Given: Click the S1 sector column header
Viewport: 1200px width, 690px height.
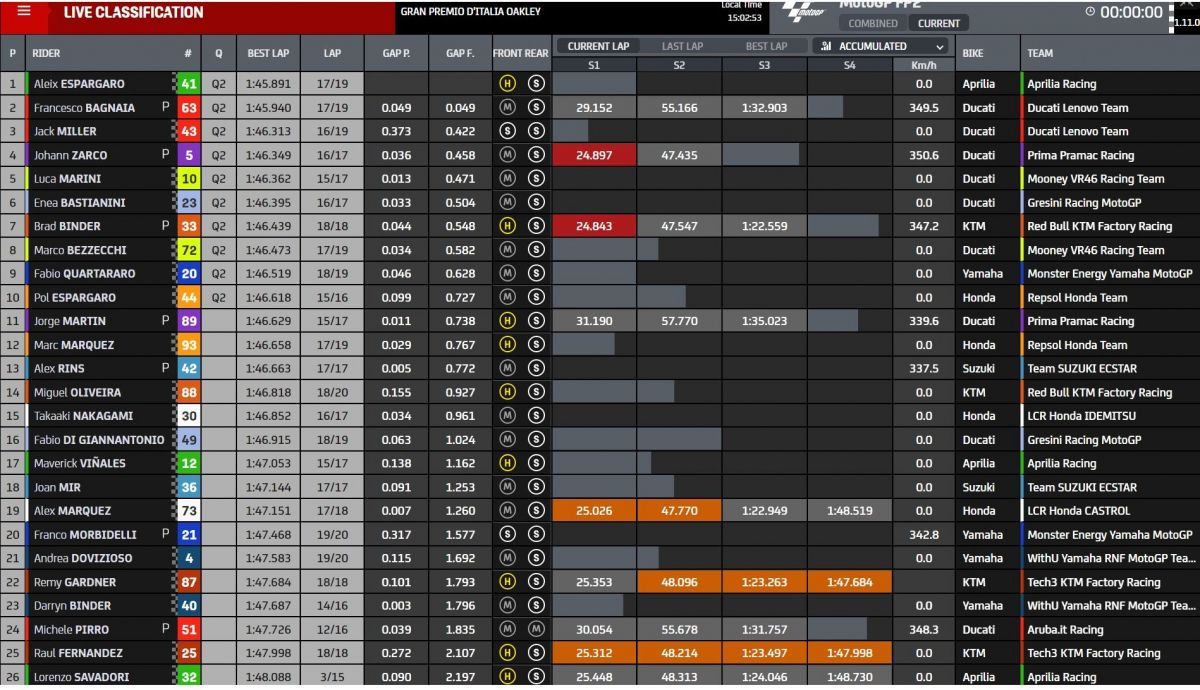Looking at the screenshot, I should tap(594, 65).
